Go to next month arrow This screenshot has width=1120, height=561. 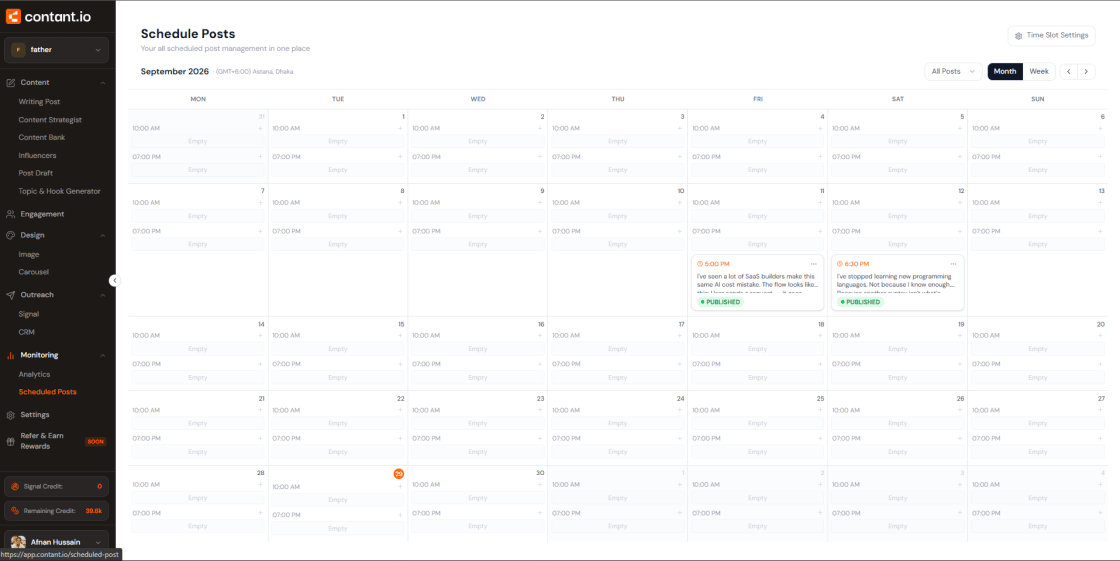(x=1086, y=71)
